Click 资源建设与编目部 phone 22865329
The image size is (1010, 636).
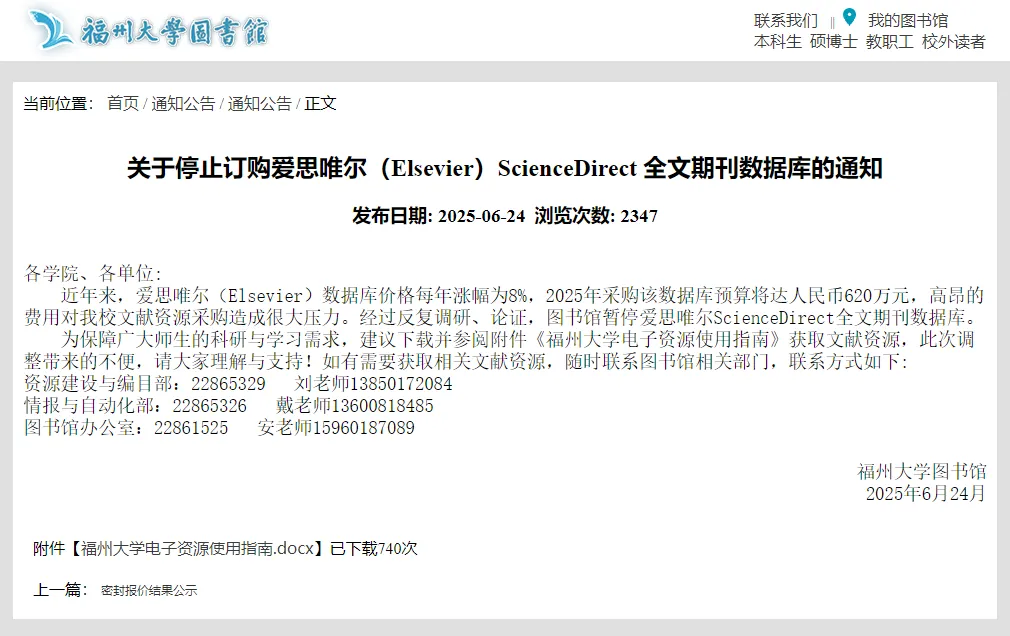pyautogui.click(x=228, y=383)
